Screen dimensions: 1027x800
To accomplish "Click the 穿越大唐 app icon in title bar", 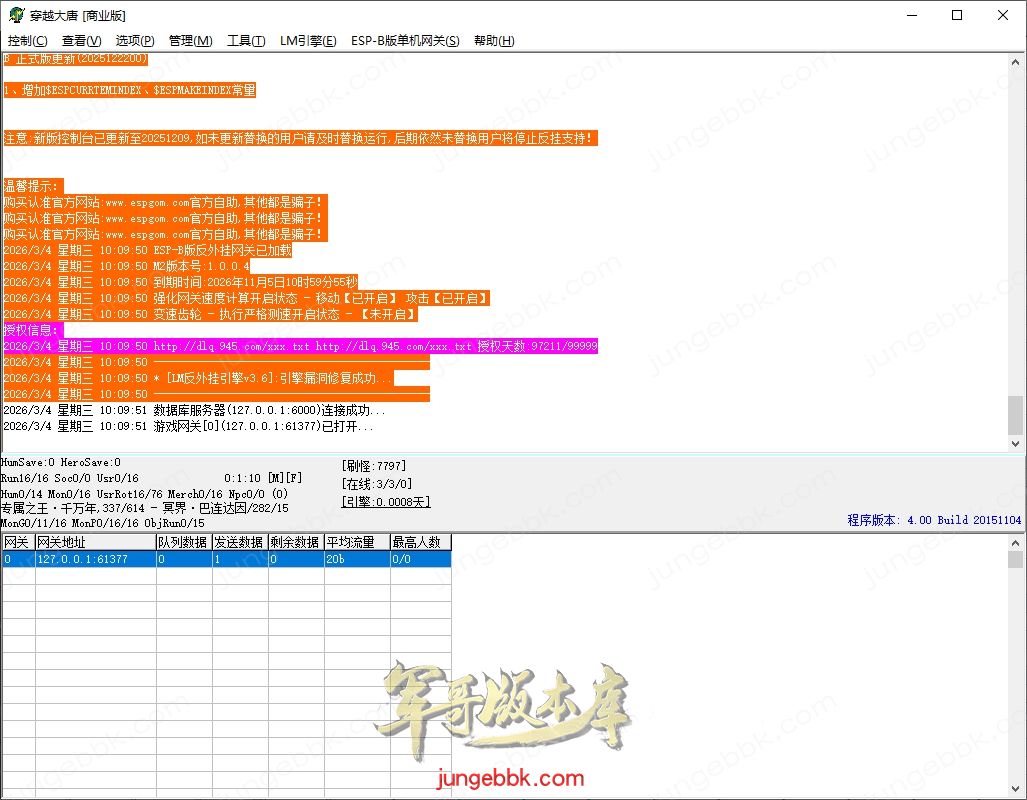I will point(16,16).
